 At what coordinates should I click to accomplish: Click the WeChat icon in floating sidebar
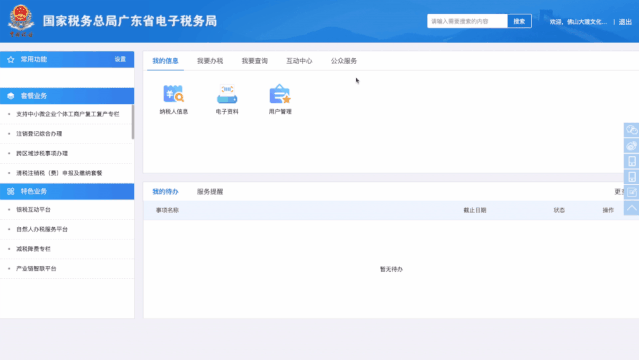pos(631,130)
